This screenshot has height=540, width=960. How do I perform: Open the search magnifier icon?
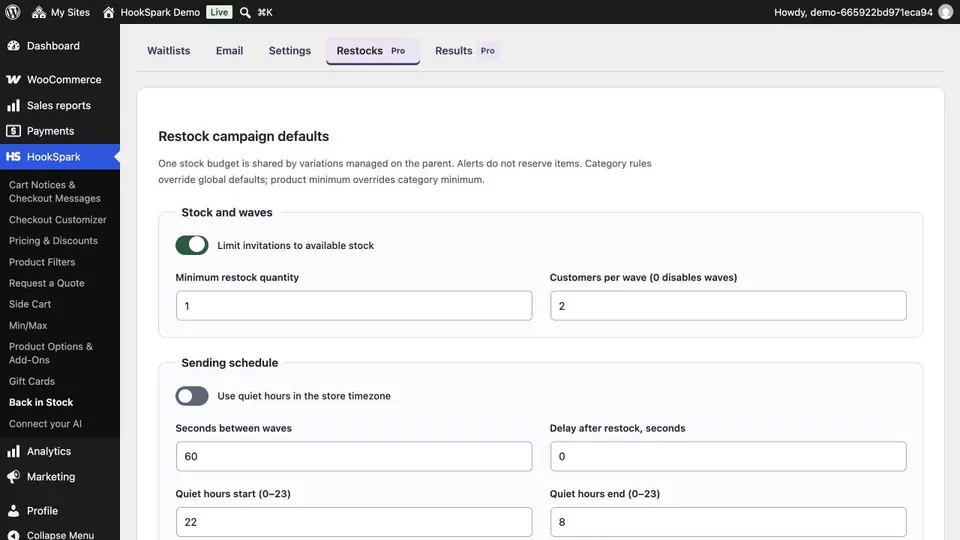click(x=245, y=12)
